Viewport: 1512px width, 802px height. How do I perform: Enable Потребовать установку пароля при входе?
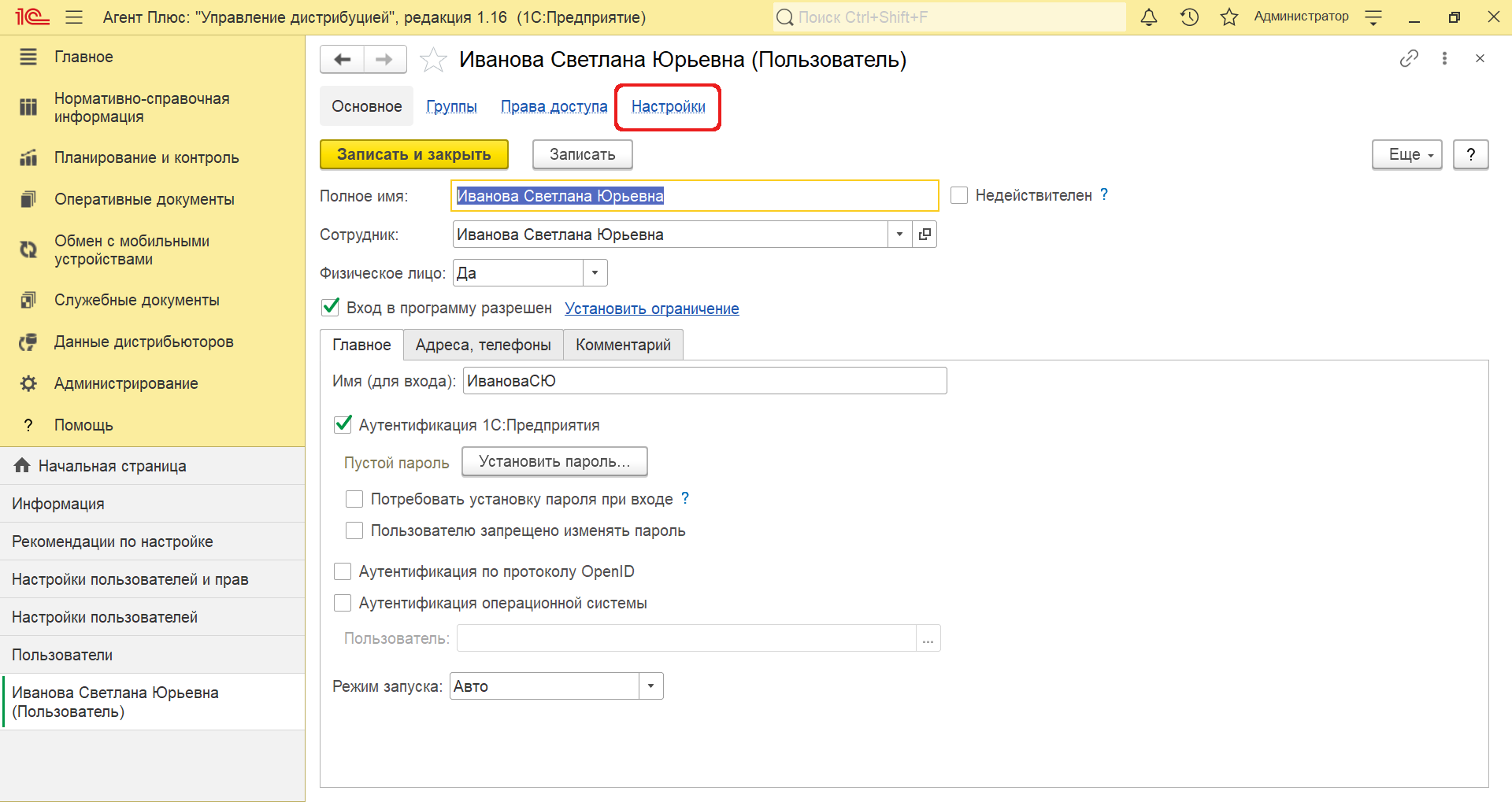354,499
